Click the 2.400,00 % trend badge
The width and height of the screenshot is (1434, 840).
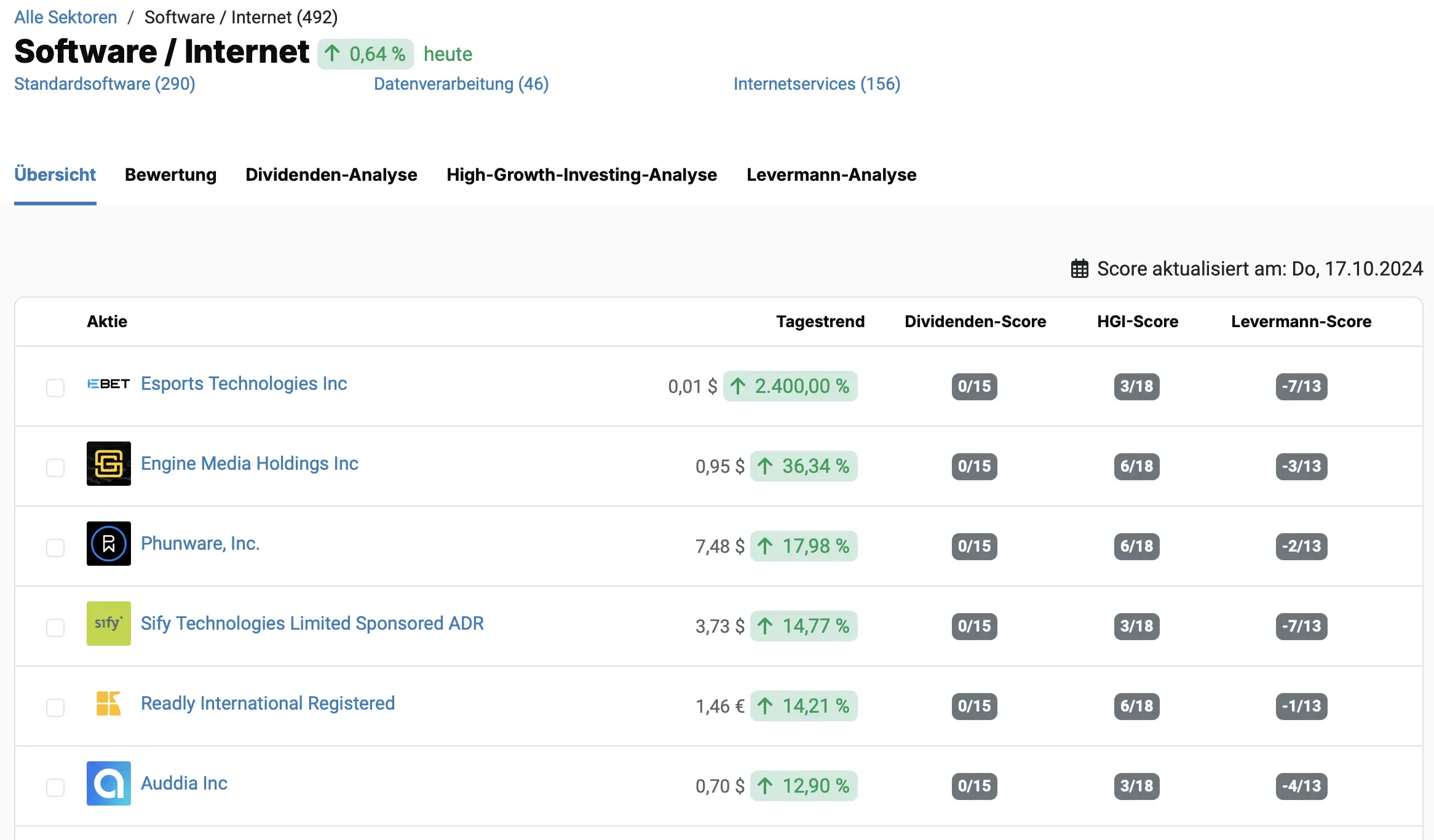tap(790, 386)
